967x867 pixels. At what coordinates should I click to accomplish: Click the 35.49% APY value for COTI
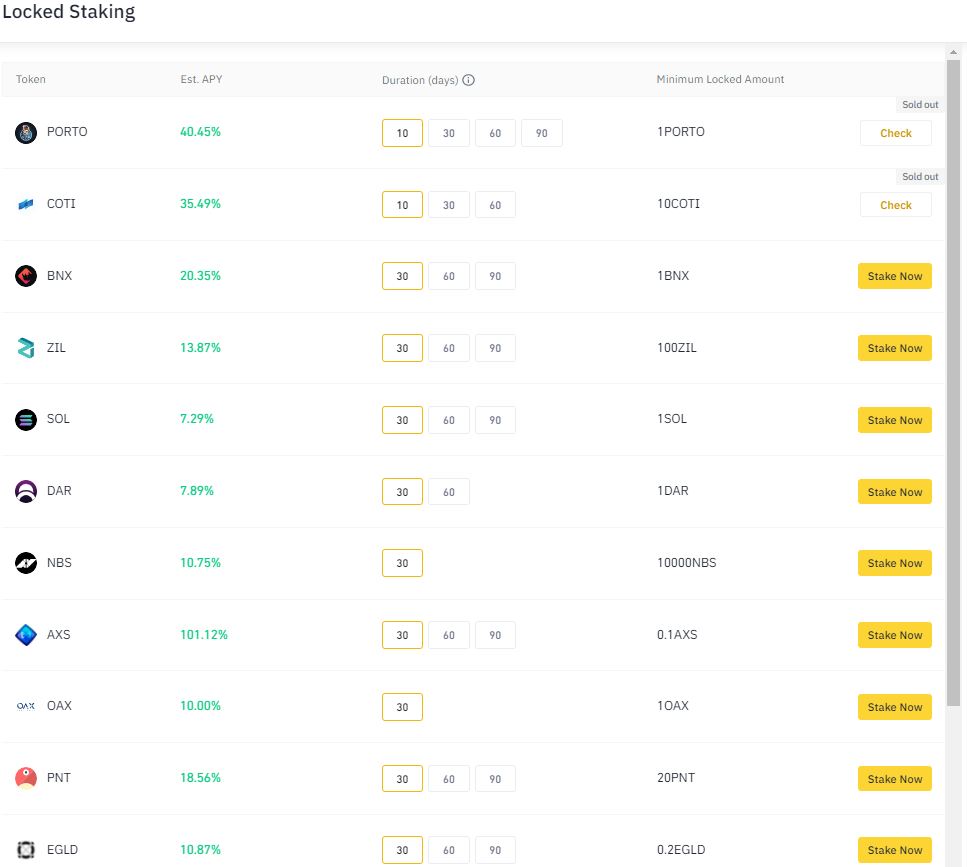(x=200, y=203)
